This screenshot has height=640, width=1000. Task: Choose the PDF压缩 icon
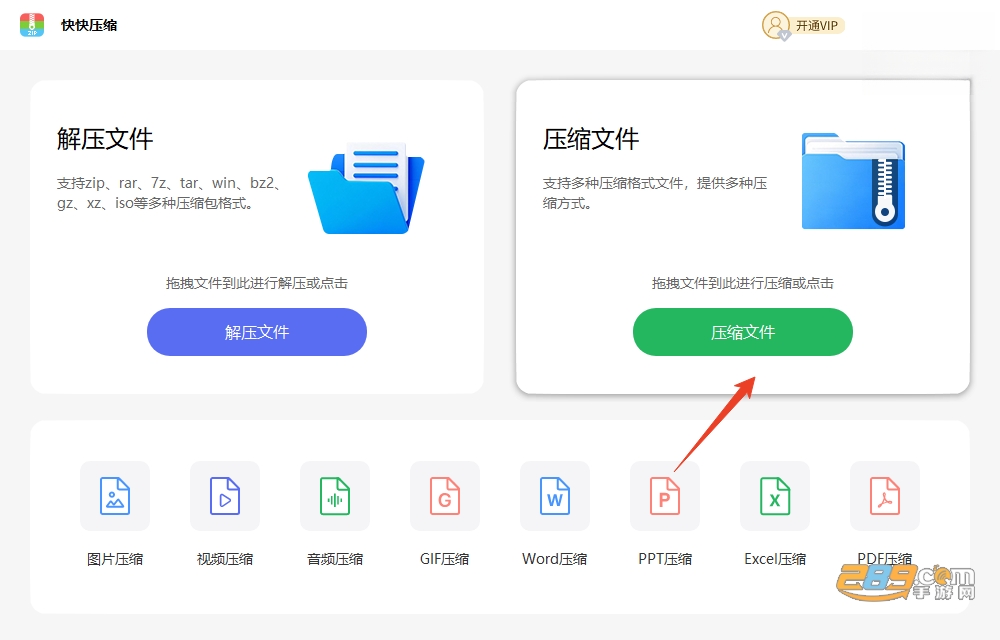[x=885, y=496]
